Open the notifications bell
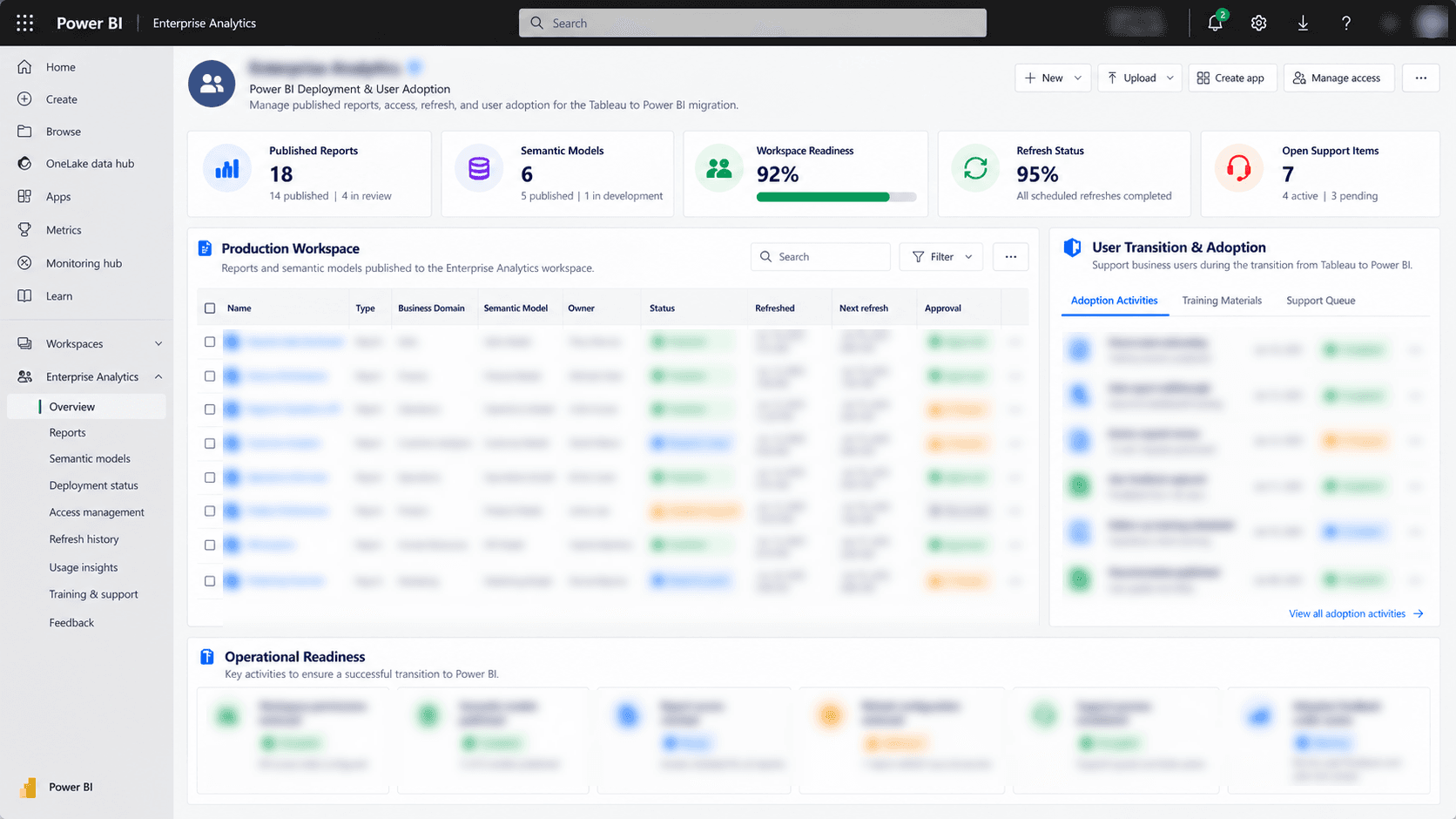1456x819 pixels. pos(1216,23)
